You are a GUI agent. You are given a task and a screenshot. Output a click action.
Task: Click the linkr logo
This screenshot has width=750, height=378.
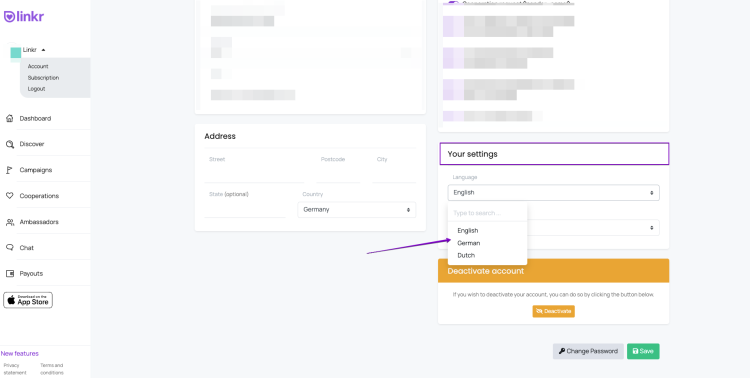click(x=24, y=17)
